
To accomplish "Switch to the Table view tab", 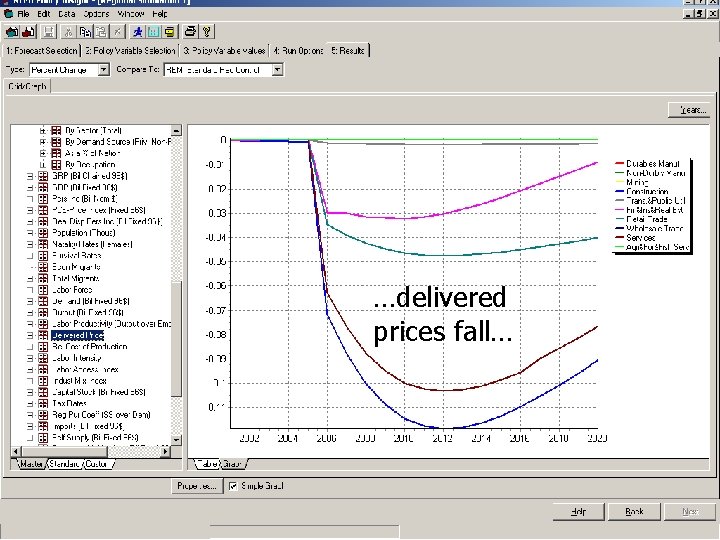I will [x=208, y=464].
